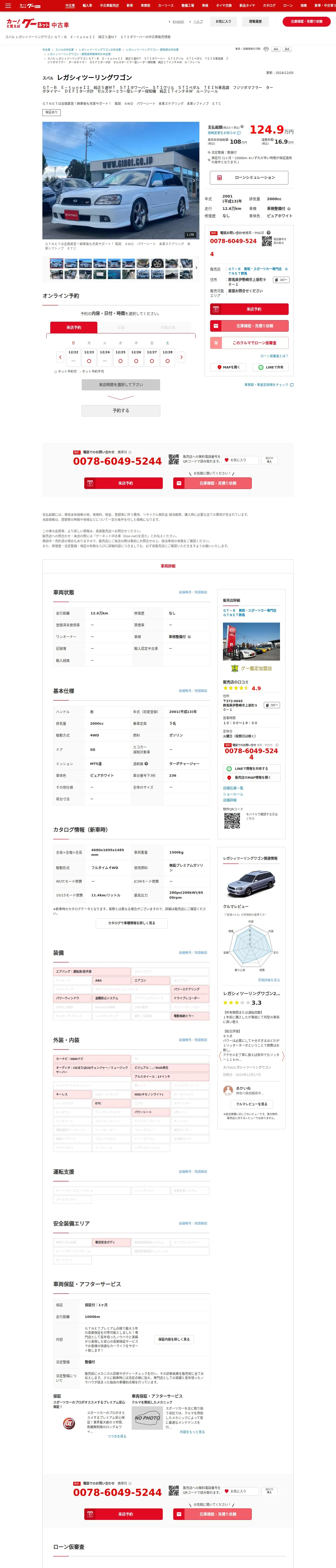Open the 来店時間を選択して下さい time selector
The height and width of the screenshot is (1568, 336).
coord(121,385)
